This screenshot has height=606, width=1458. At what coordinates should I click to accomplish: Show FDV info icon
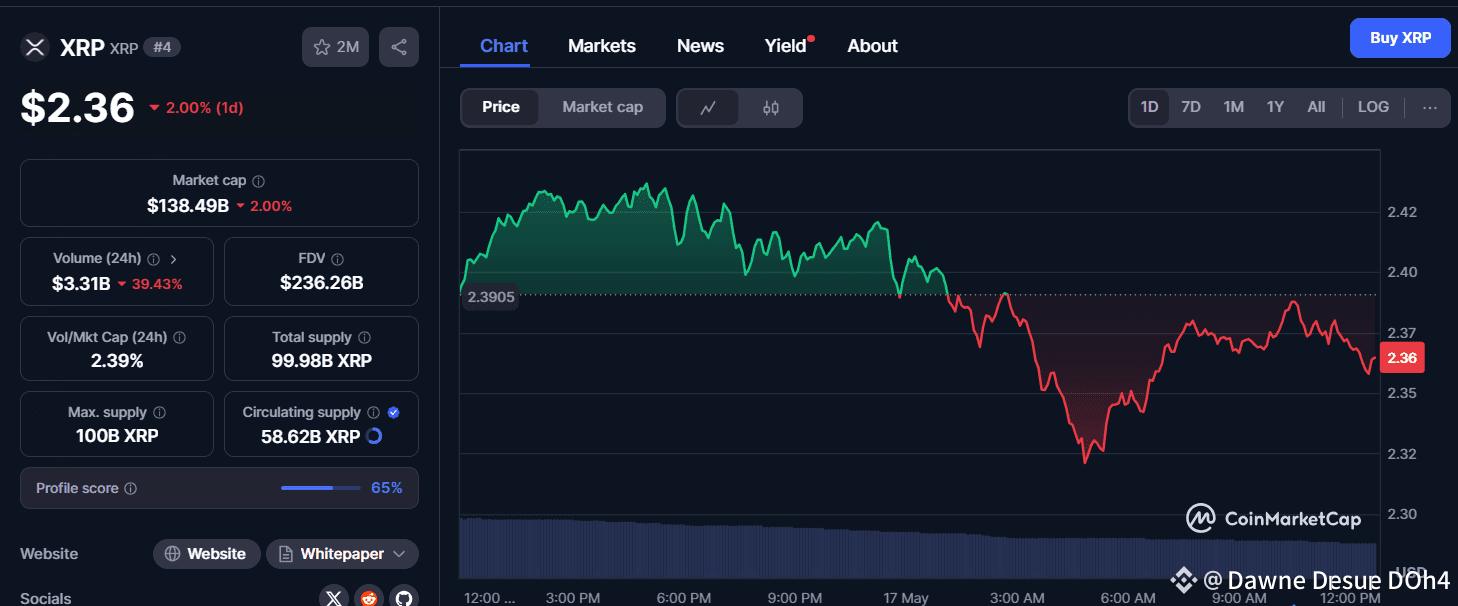pyautogui.click(x=337, y=258)
